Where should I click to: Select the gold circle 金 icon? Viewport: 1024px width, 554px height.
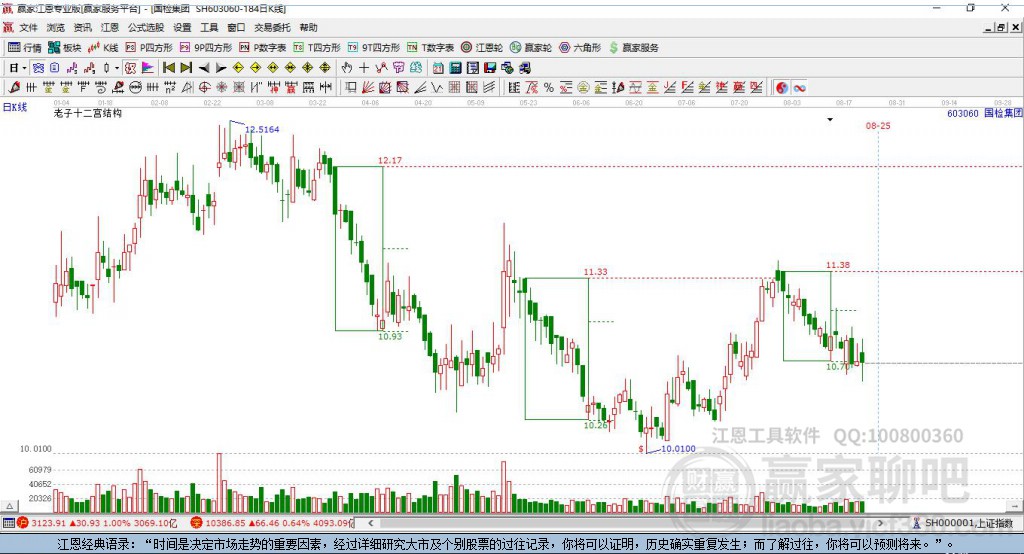click(583, 88)
